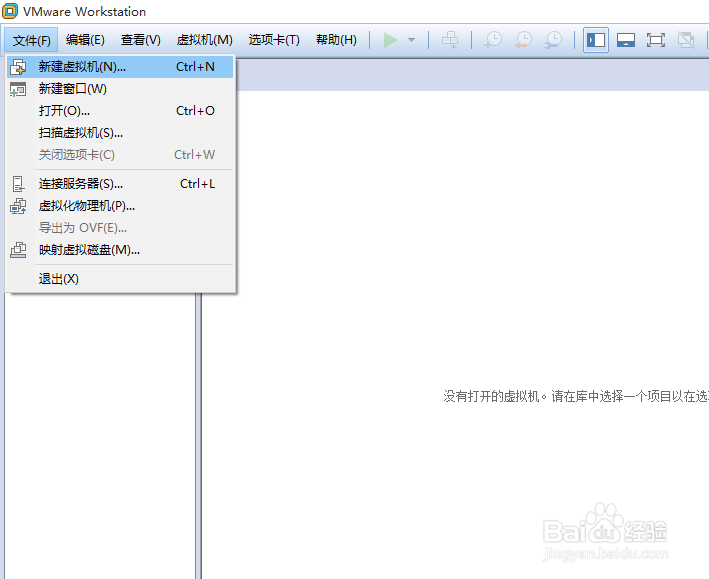Click the connect server menu icon
The image size is (709, 579).
point(18,184)
